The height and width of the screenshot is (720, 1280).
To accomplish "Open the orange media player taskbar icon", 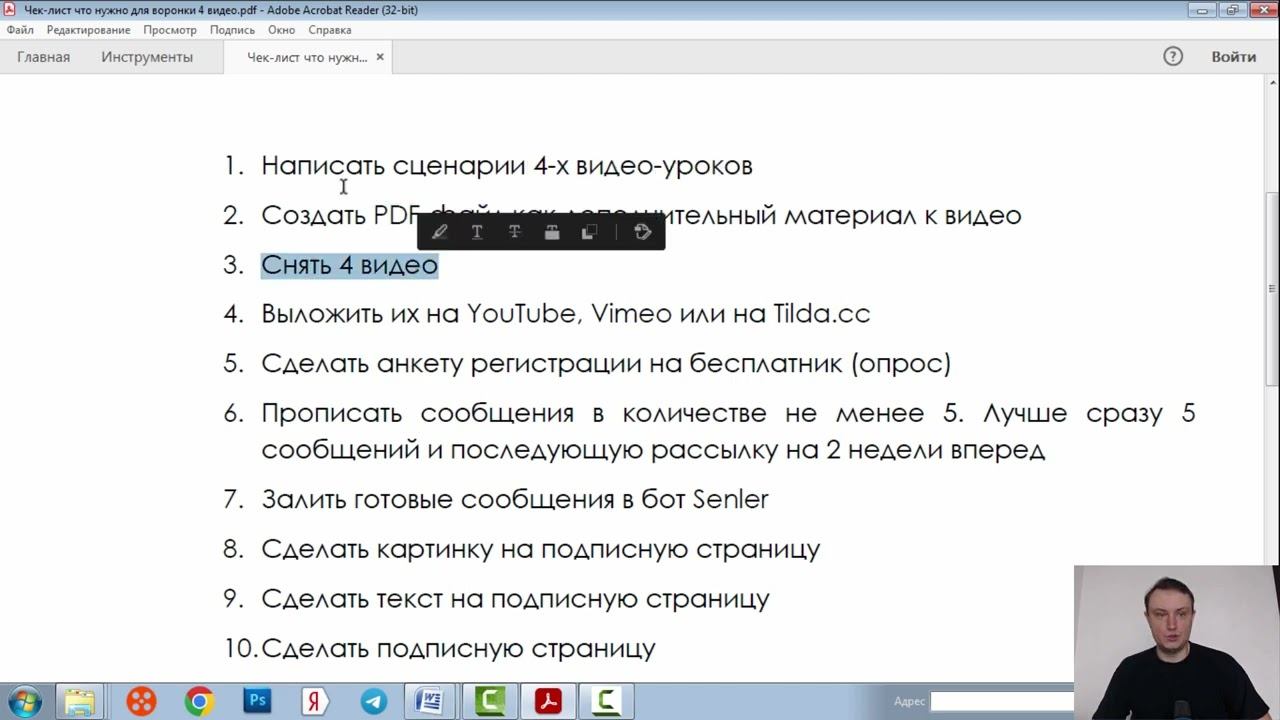I will [x=141, y=701].
